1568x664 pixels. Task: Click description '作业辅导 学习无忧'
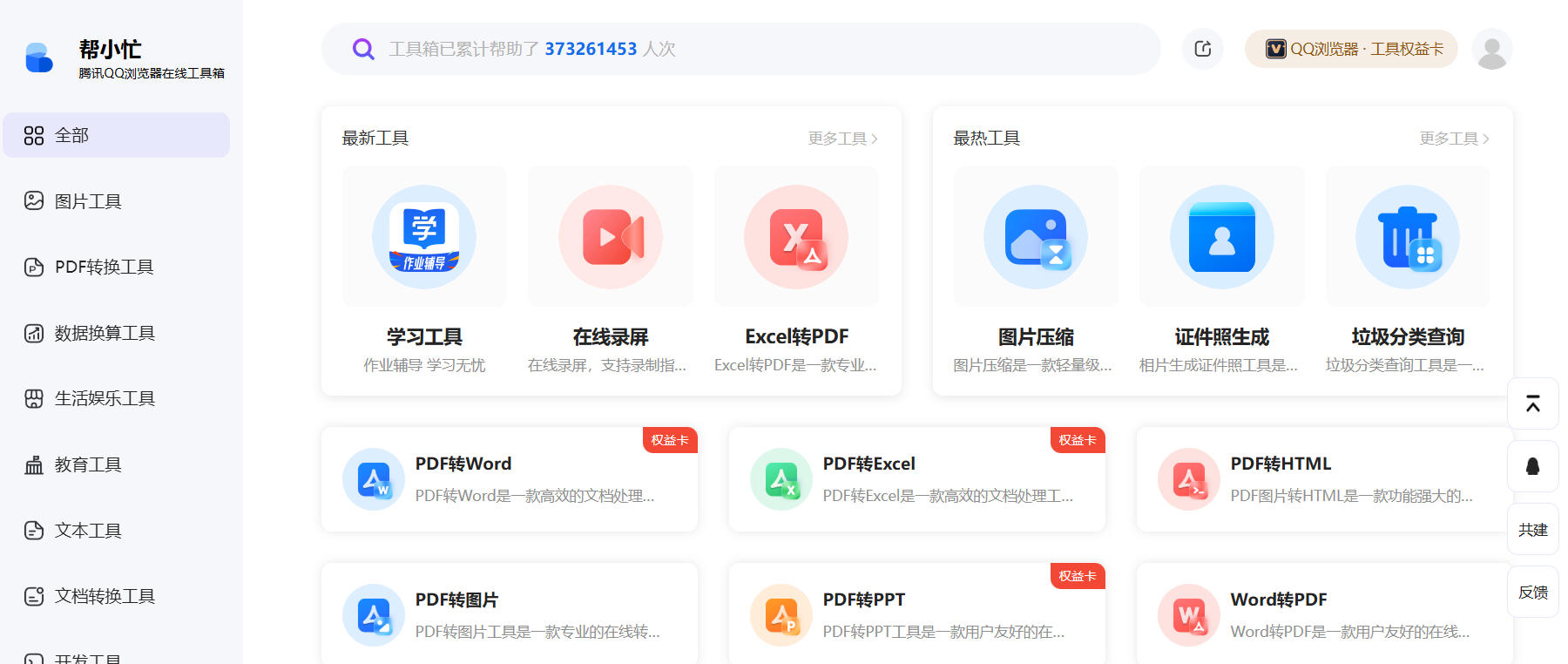[424, 365]
